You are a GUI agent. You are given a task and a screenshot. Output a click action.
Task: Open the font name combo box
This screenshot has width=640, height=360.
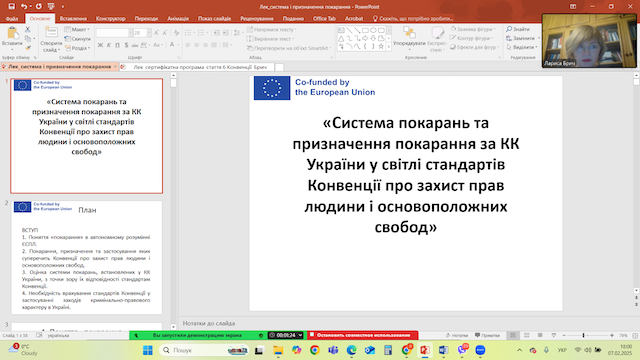(115, 33)
